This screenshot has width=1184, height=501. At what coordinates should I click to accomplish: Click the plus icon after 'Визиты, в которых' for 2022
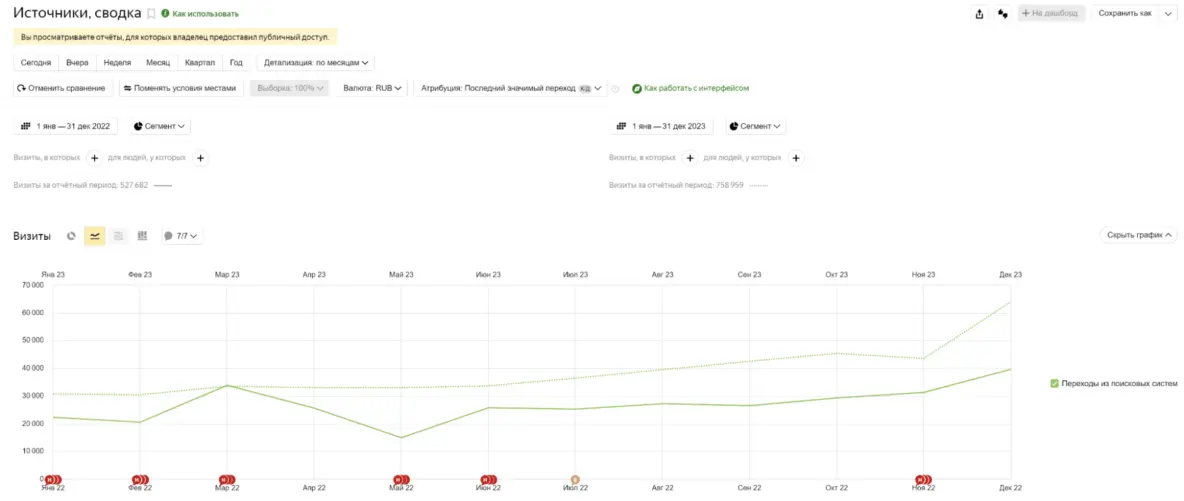94,158
